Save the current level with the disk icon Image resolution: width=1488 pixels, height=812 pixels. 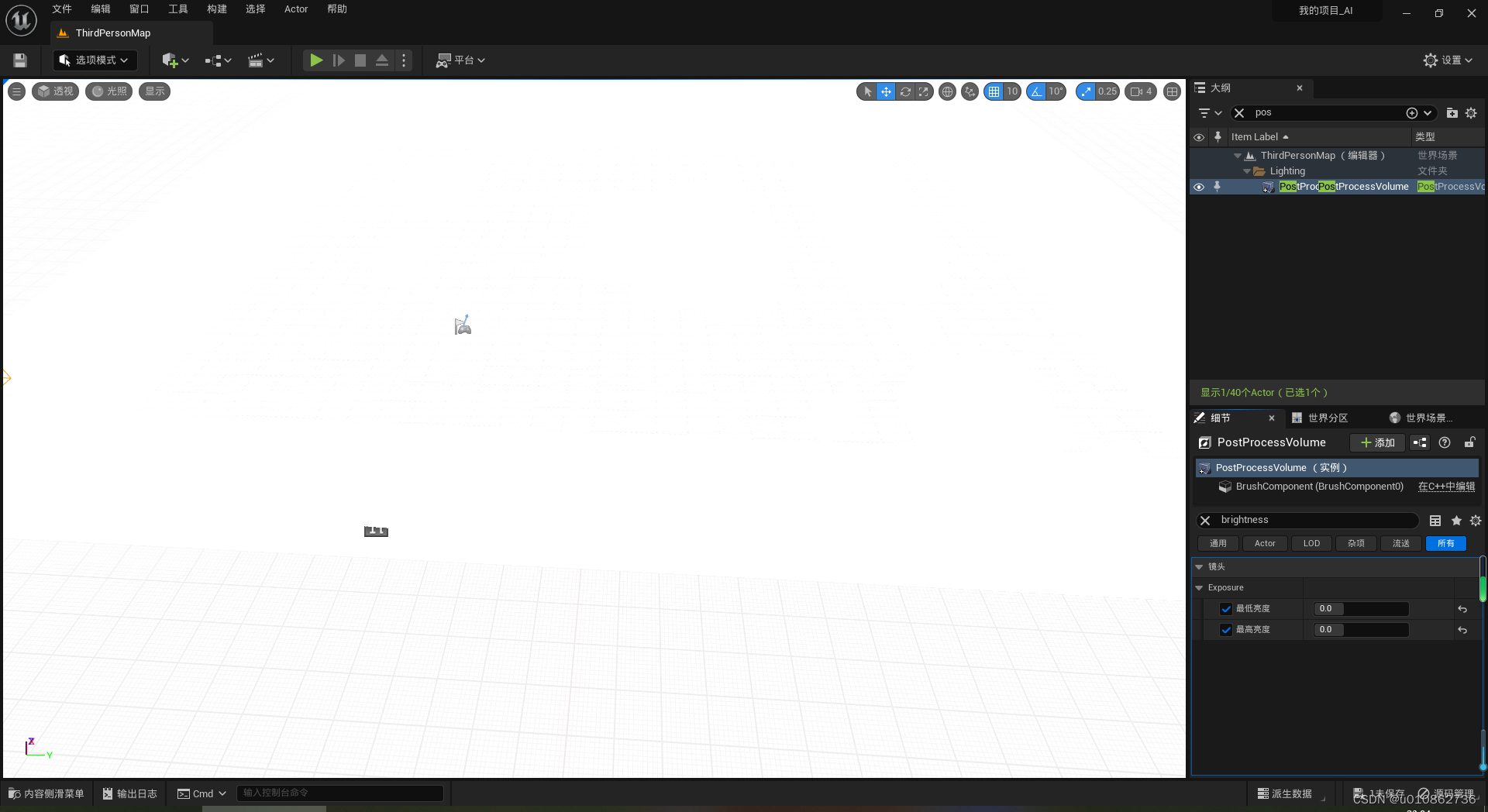[20, 60]
